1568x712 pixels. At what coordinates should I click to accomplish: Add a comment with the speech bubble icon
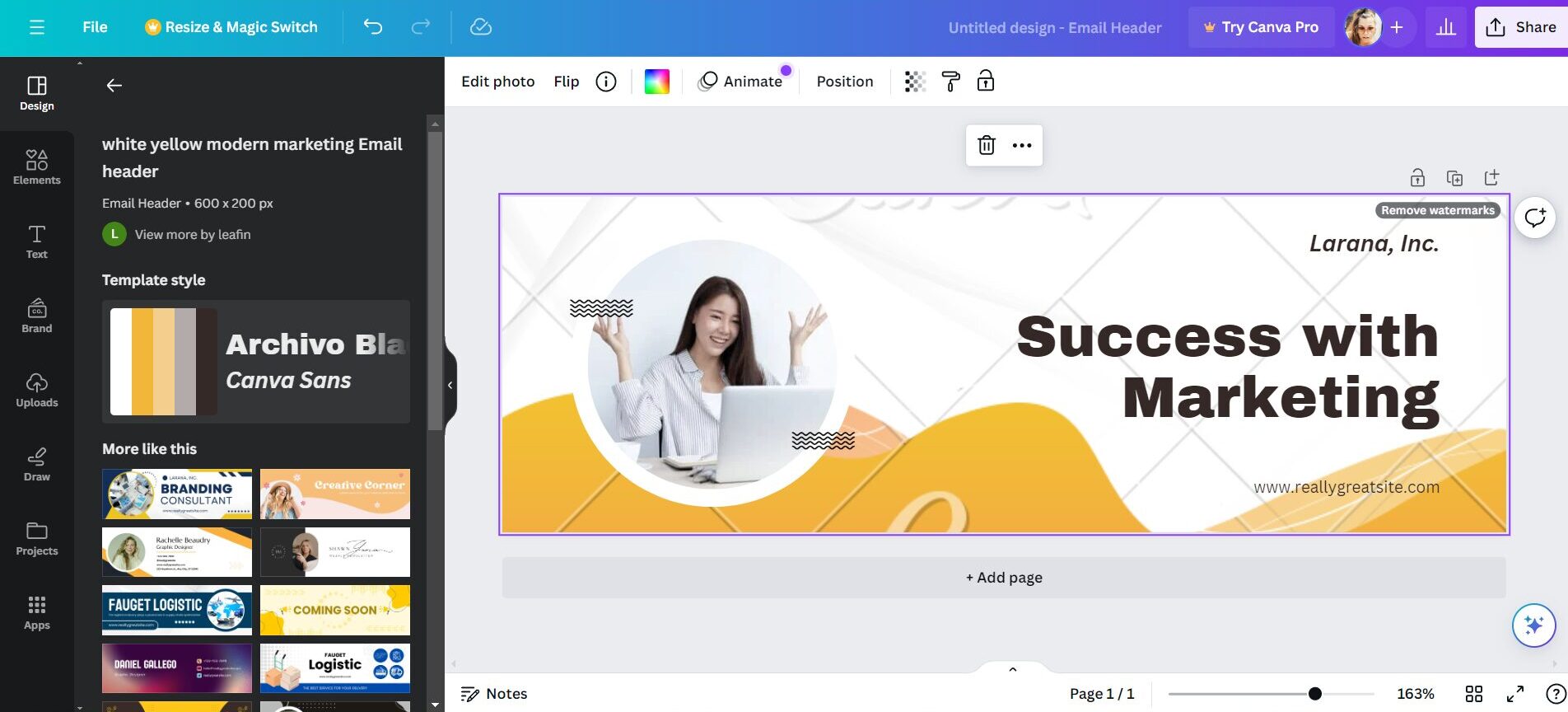[1535, 218]
